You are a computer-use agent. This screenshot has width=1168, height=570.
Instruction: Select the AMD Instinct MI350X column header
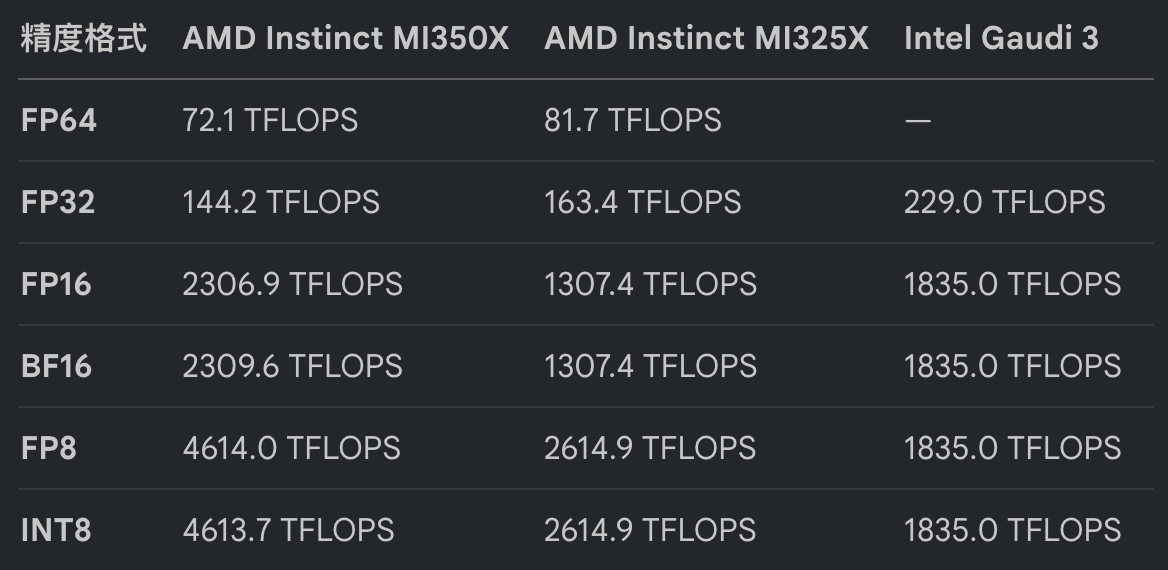(x=346, y=38)
